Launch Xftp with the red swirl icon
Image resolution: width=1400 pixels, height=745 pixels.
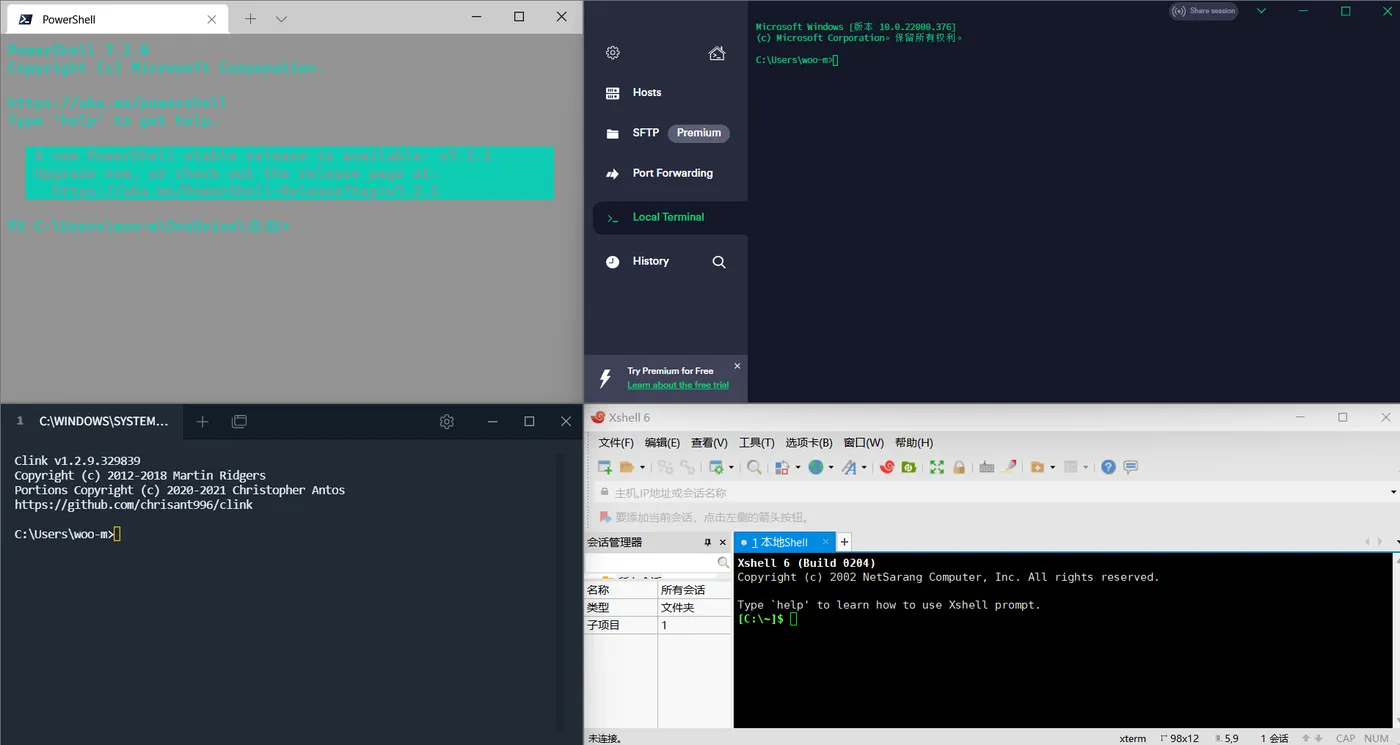pyautogui.click(x=887, y=467)
